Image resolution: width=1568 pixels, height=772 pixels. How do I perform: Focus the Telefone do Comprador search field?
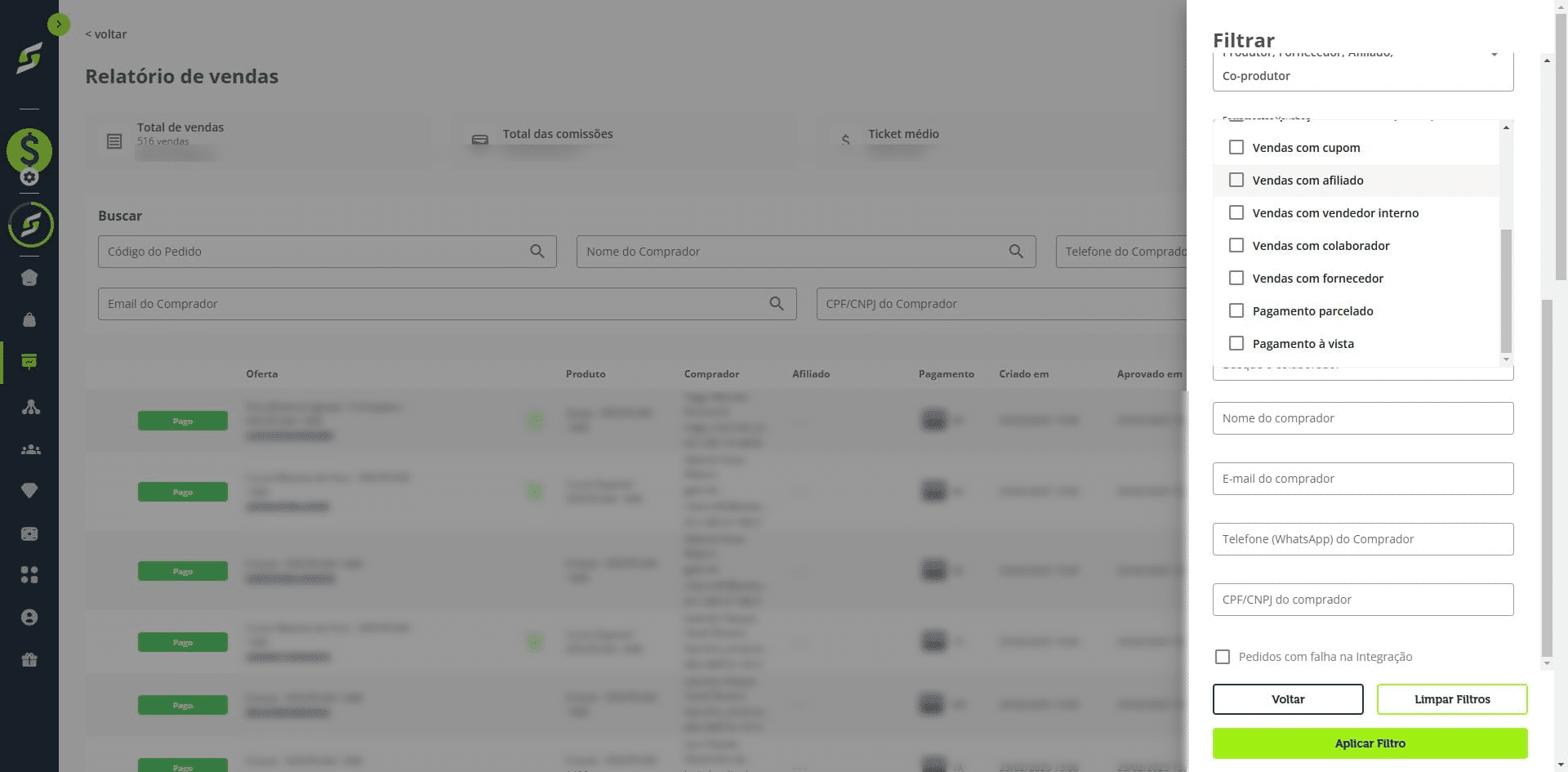point(1121,252)
